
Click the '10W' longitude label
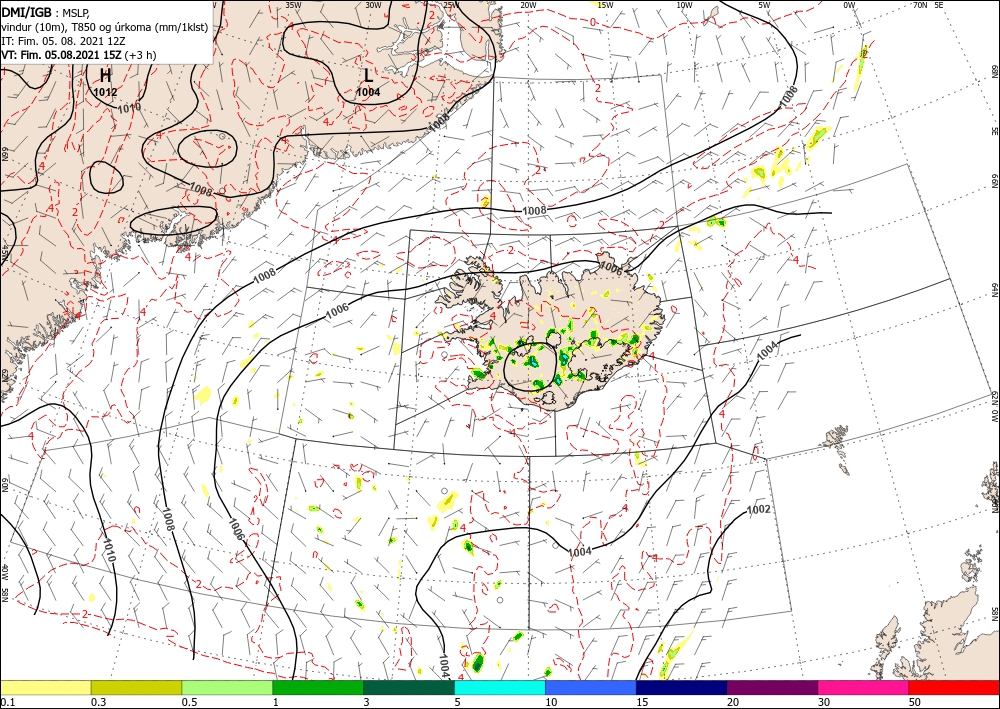pos(684,5)
